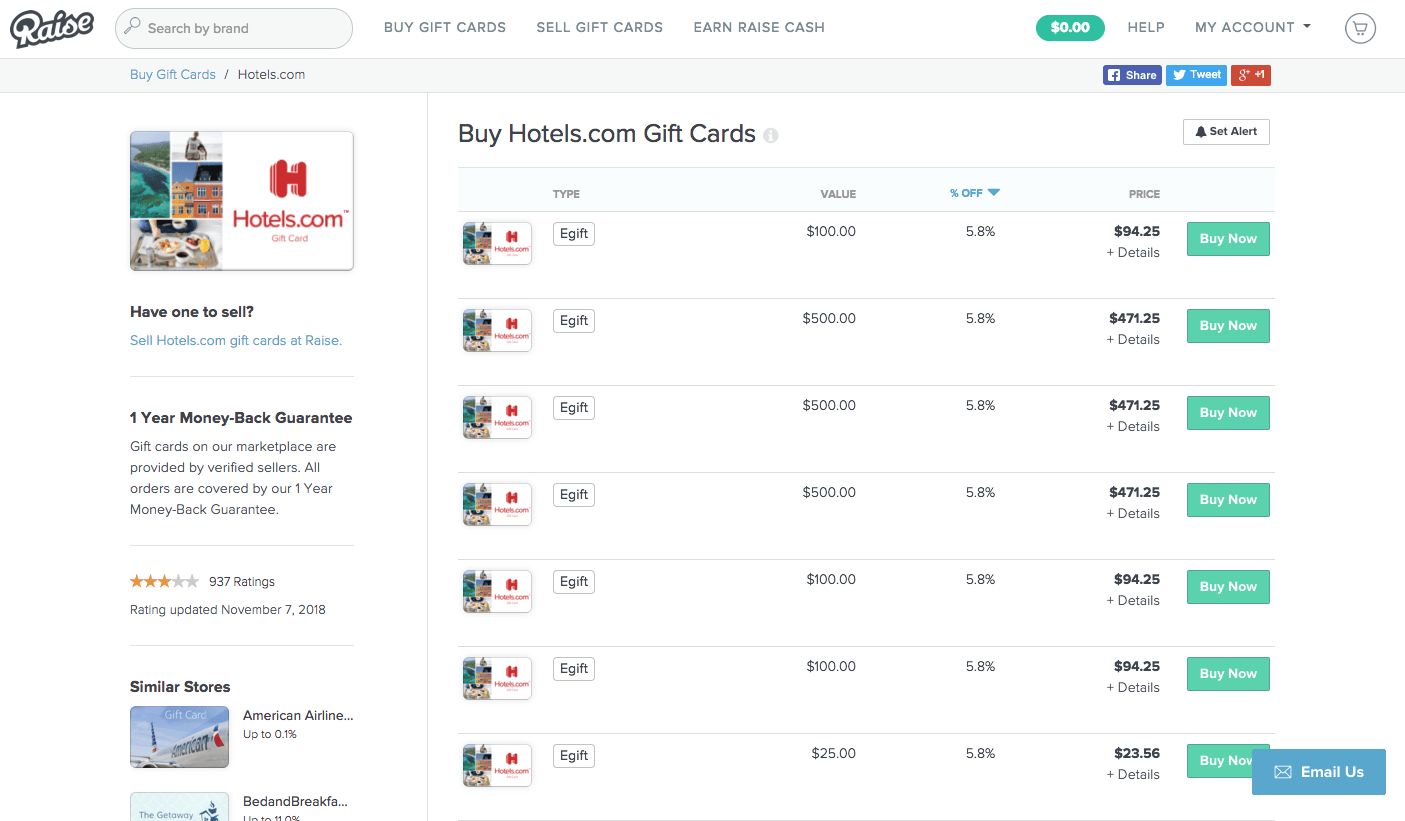Open the large Hotels.com gift card image
Viewport: 1405px width, 821px height.
tap(242, 201)
